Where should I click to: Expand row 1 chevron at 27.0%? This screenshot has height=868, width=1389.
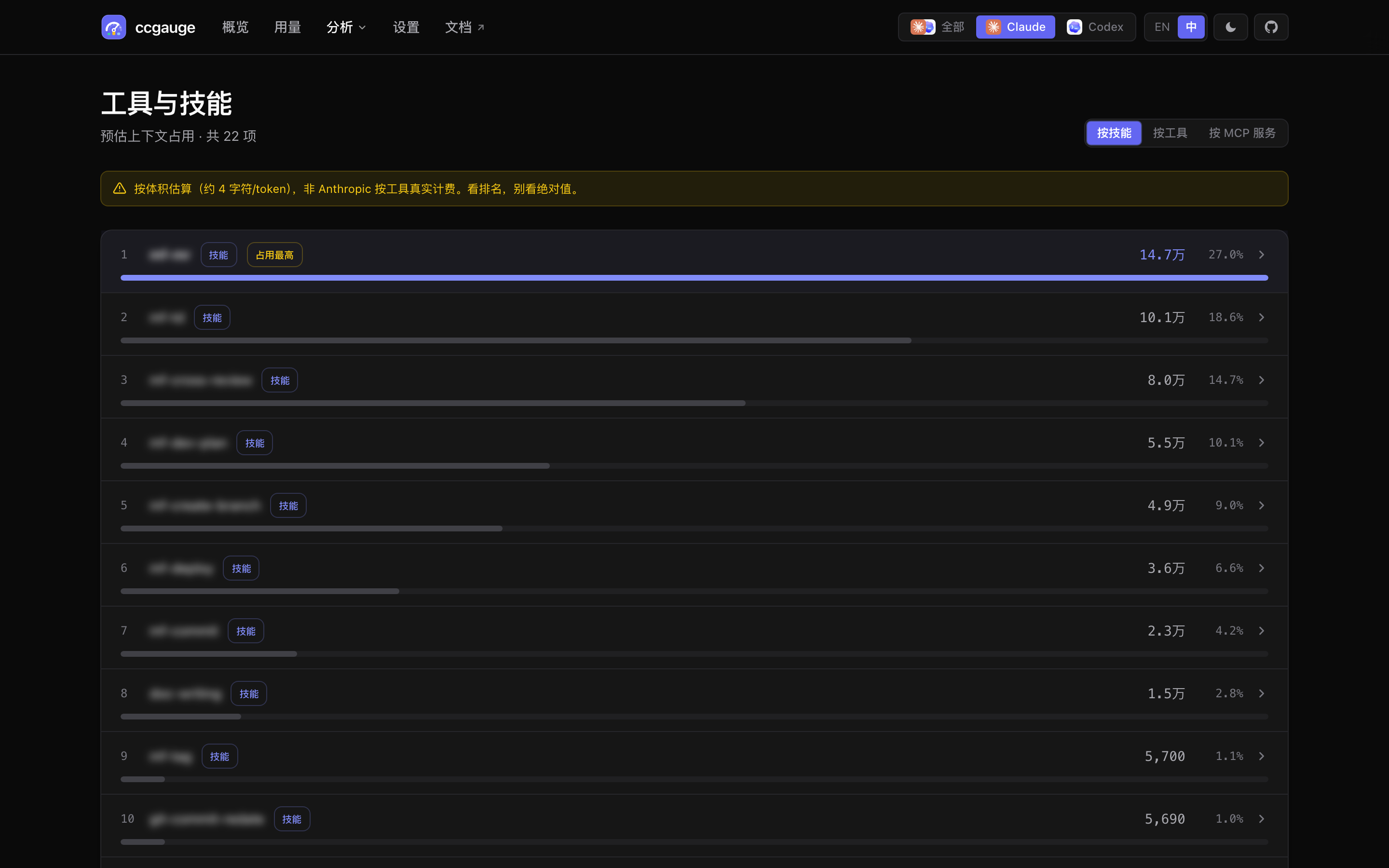pyautogui.click(x=1262, y=254)
